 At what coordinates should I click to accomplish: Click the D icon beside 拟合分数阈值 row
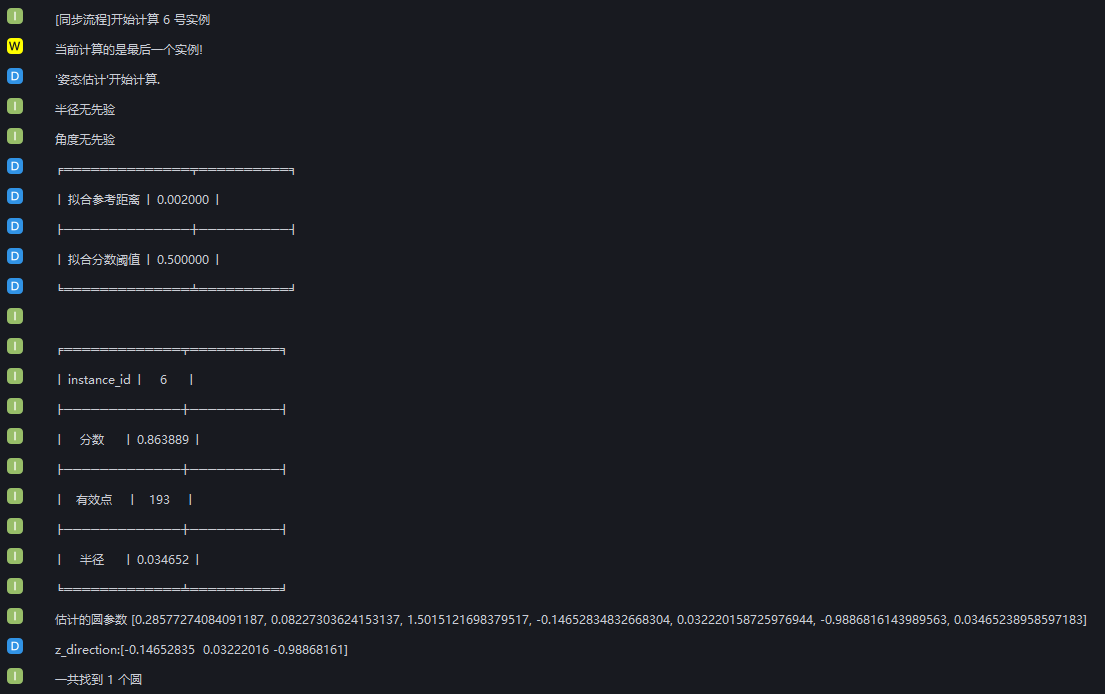click(x=15, y=256)
